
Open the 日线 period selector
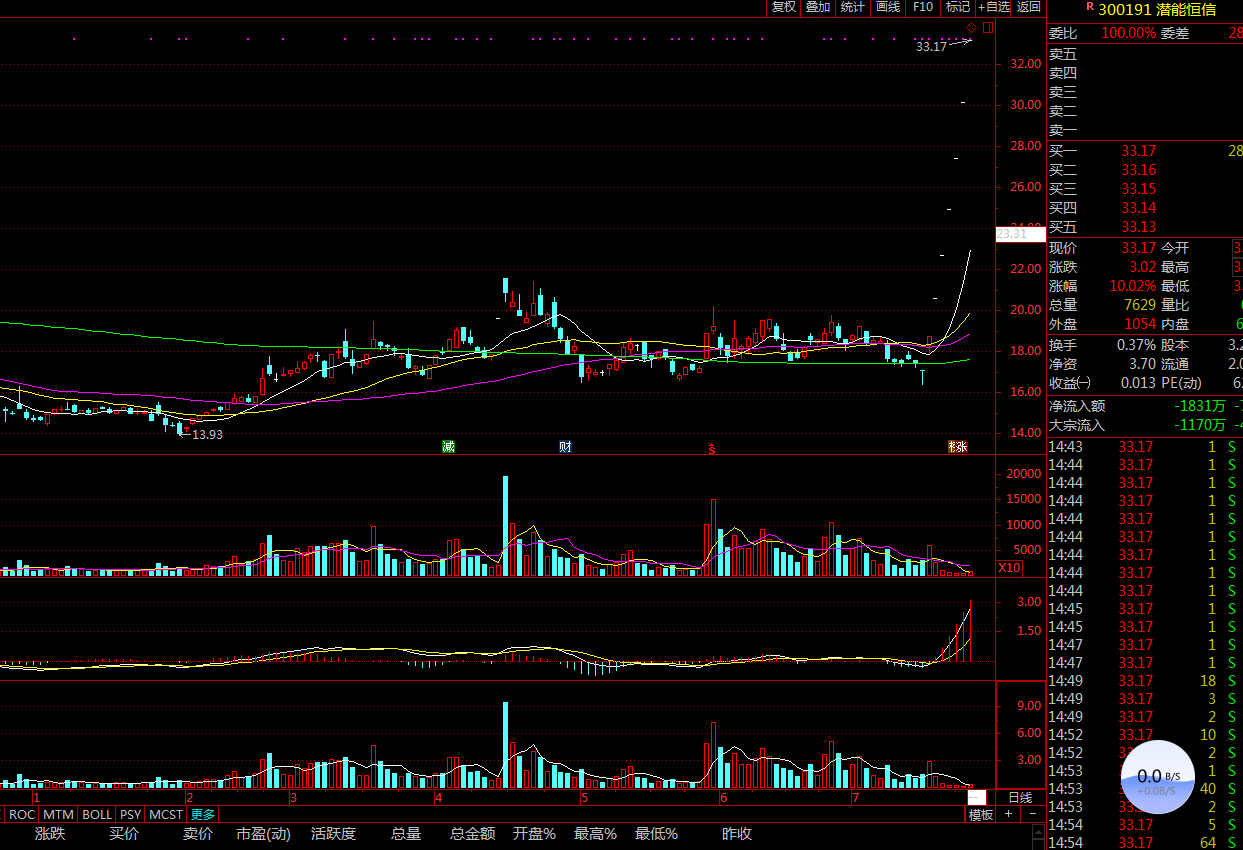1020,797
